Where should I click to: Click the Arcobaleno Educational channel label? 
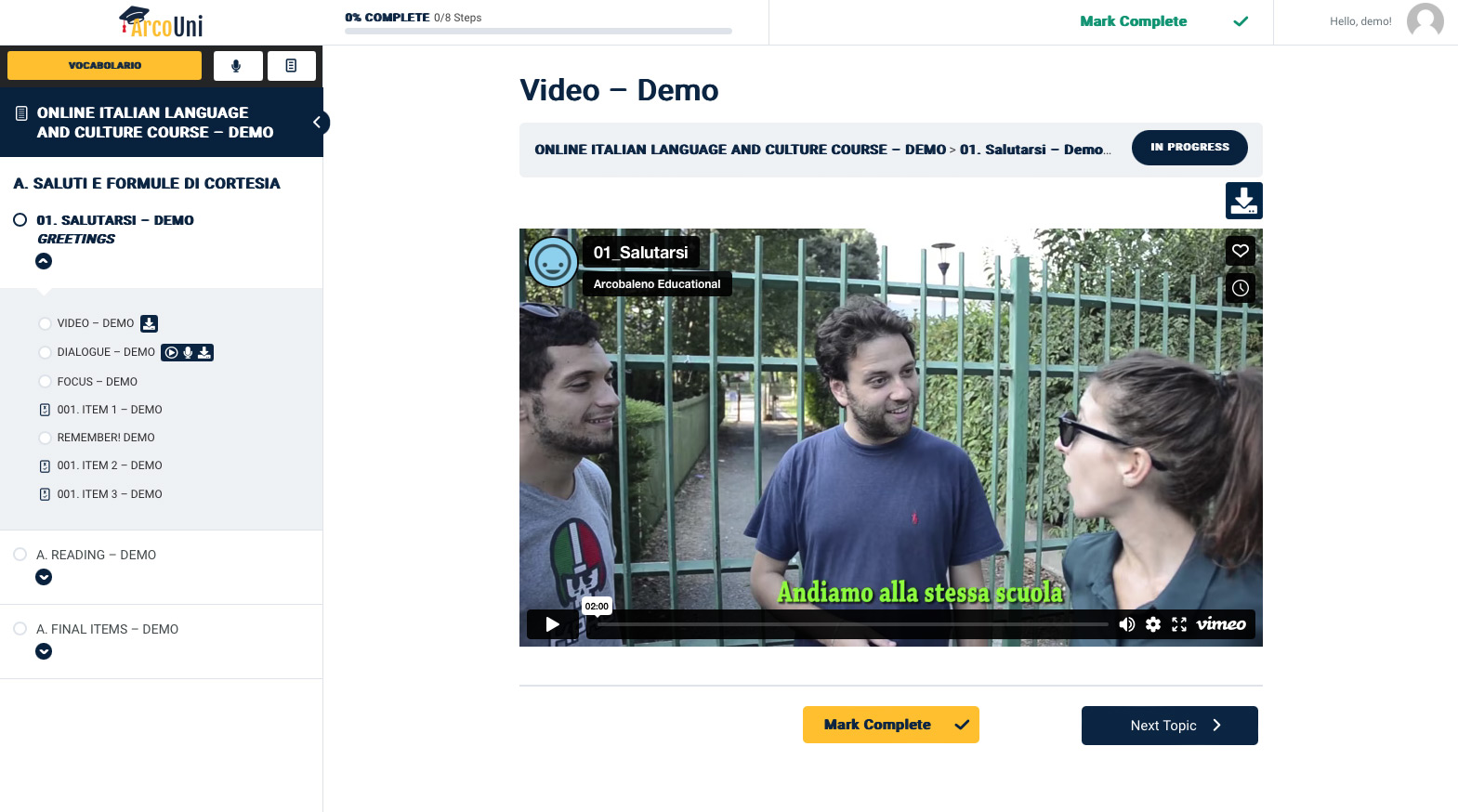point(657,284)
